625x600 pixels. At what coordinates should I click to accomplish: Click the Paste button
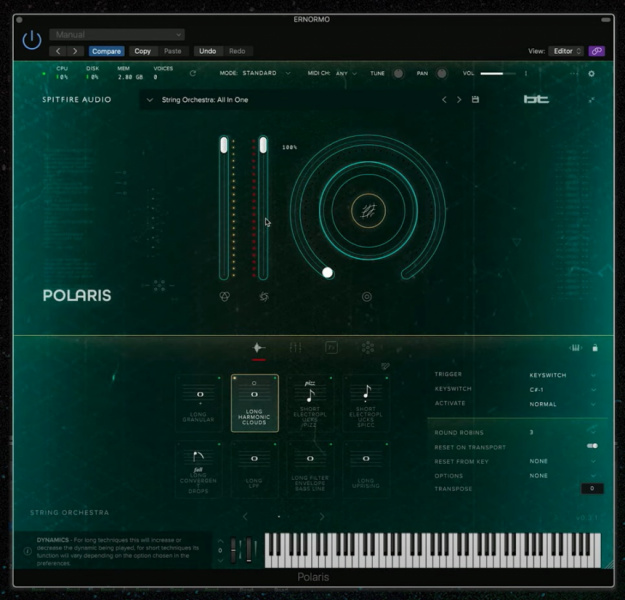[173, 51]
